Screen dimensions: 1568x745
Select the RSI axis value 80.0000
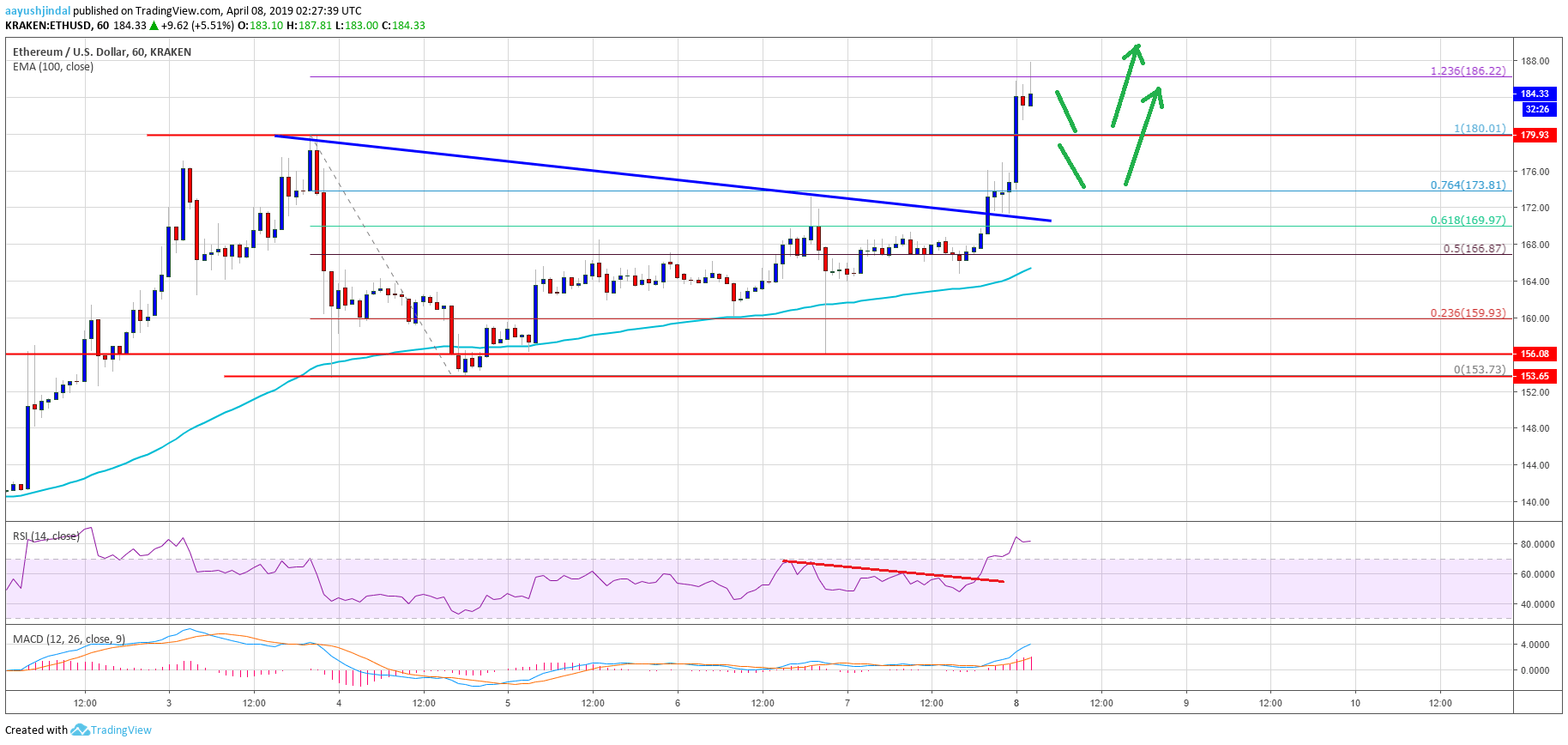1537,544
